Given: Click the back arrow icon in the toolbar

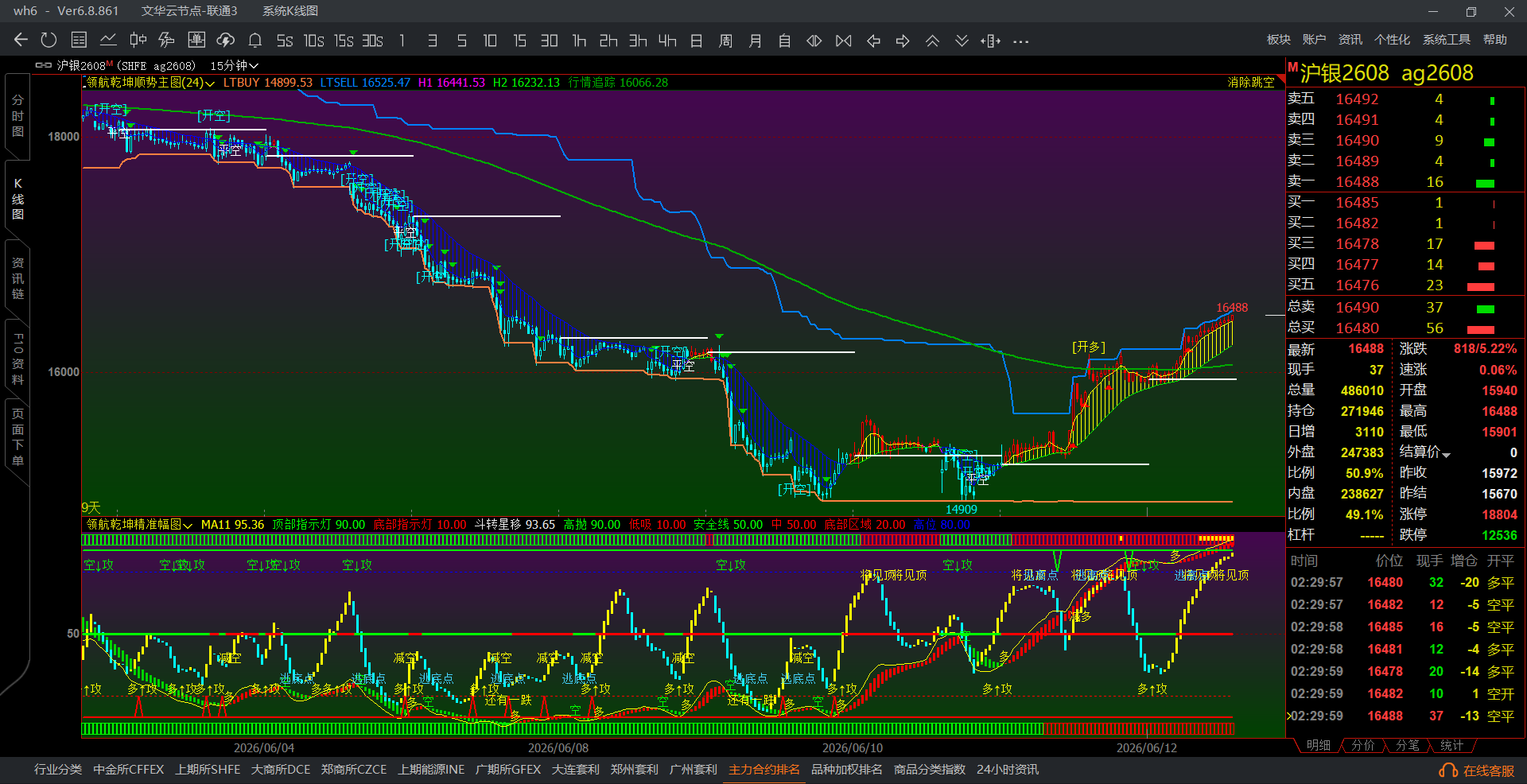Looking at the screenshot, I should (x=21, y=41).
